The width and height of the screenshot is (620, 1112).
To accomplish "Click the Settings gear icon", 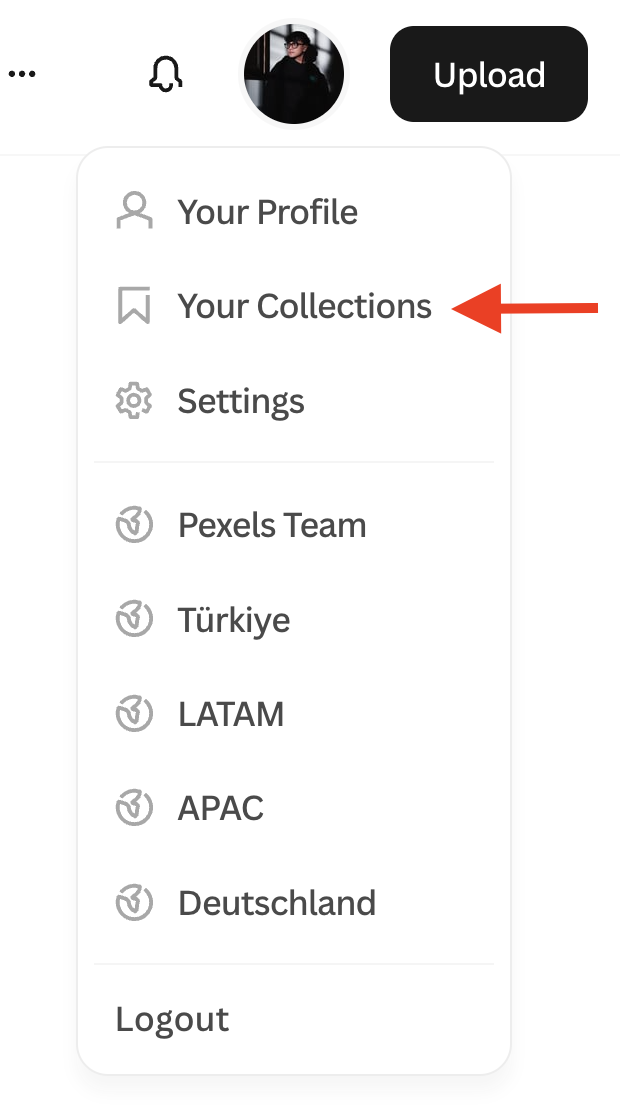I will (134, 401).
